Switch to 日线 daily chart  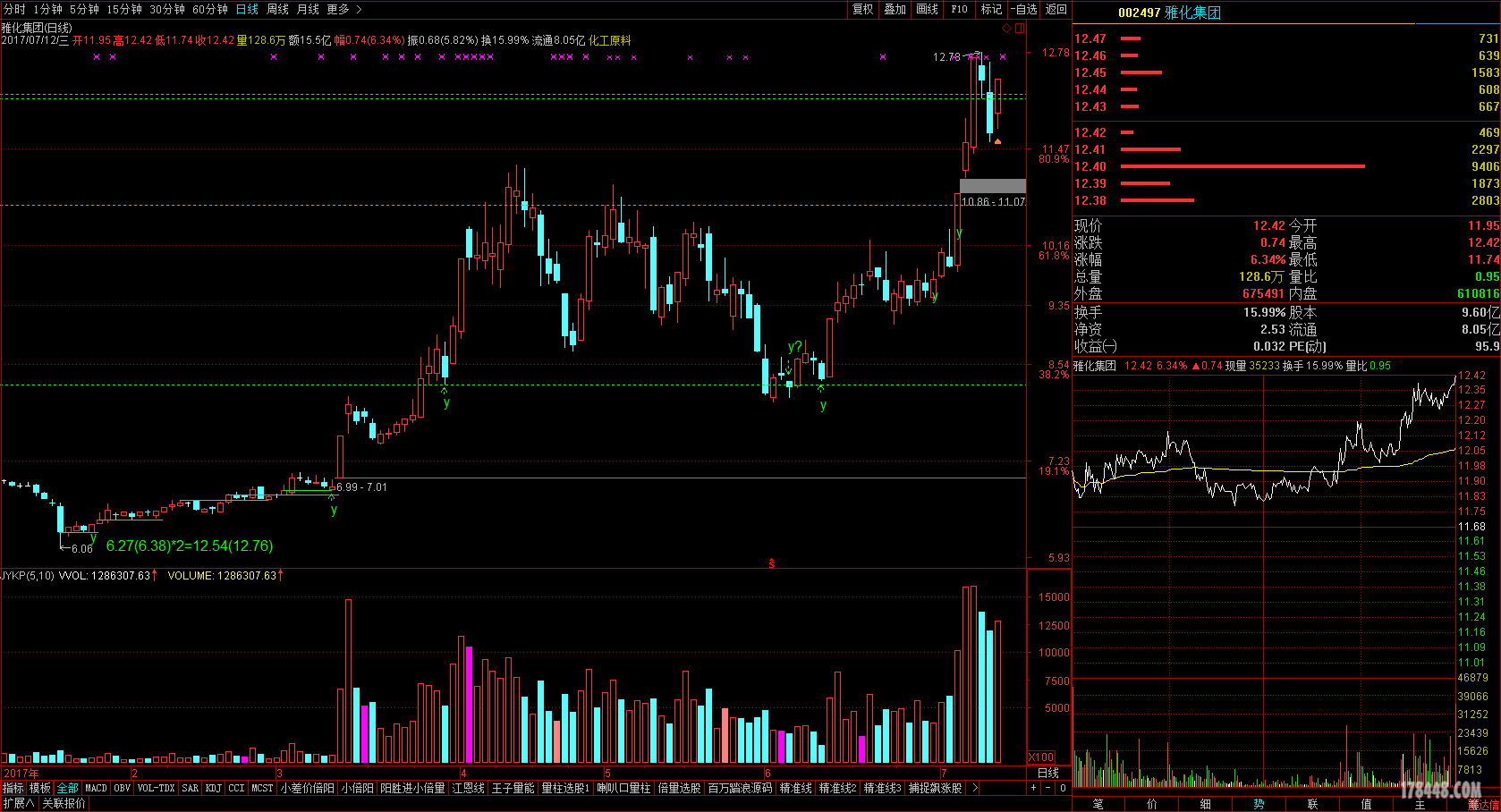(x=247, y=9)
